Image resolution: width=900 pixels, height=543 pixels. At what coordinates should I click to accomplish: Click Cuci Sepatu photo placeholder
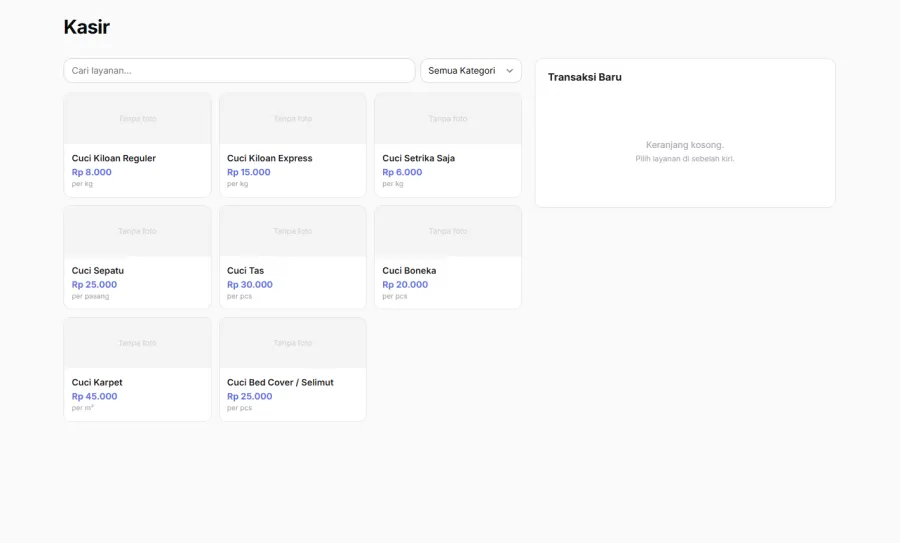point(137,231)
